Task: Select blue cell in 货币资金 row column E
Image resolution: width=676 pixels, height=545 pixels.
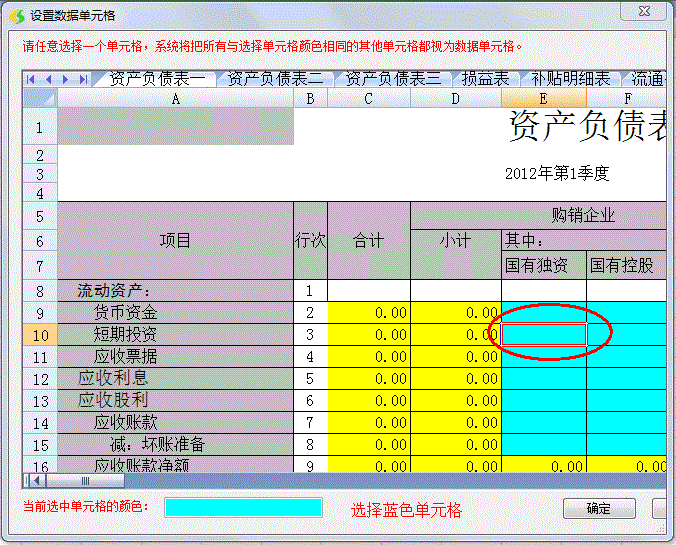Action: 544,313
